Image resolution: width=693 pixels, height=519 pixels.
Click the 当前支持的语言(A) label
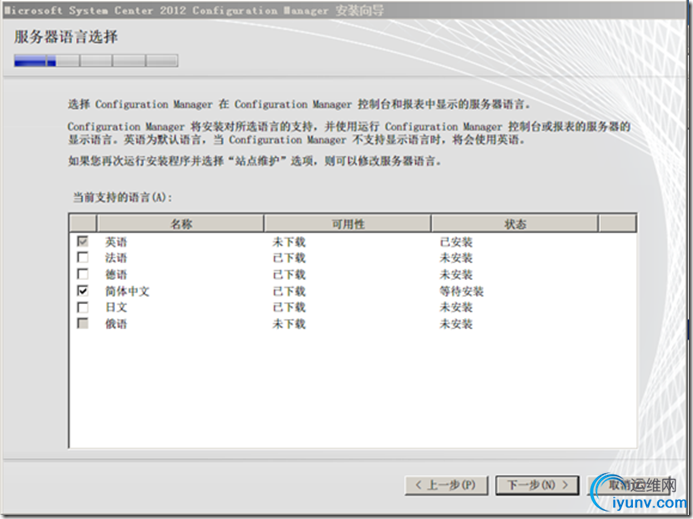coord(122,197)
